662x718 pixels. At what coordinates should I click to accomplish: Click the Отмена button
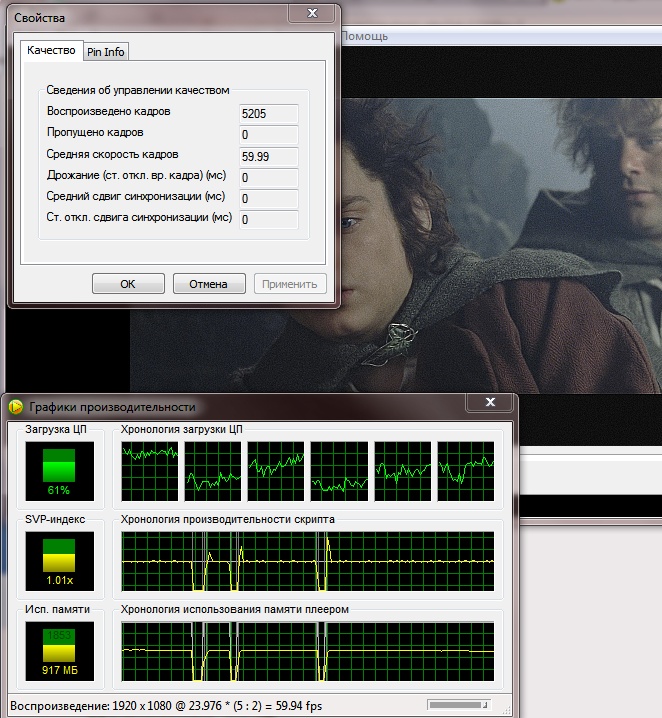tap(209, 284)
